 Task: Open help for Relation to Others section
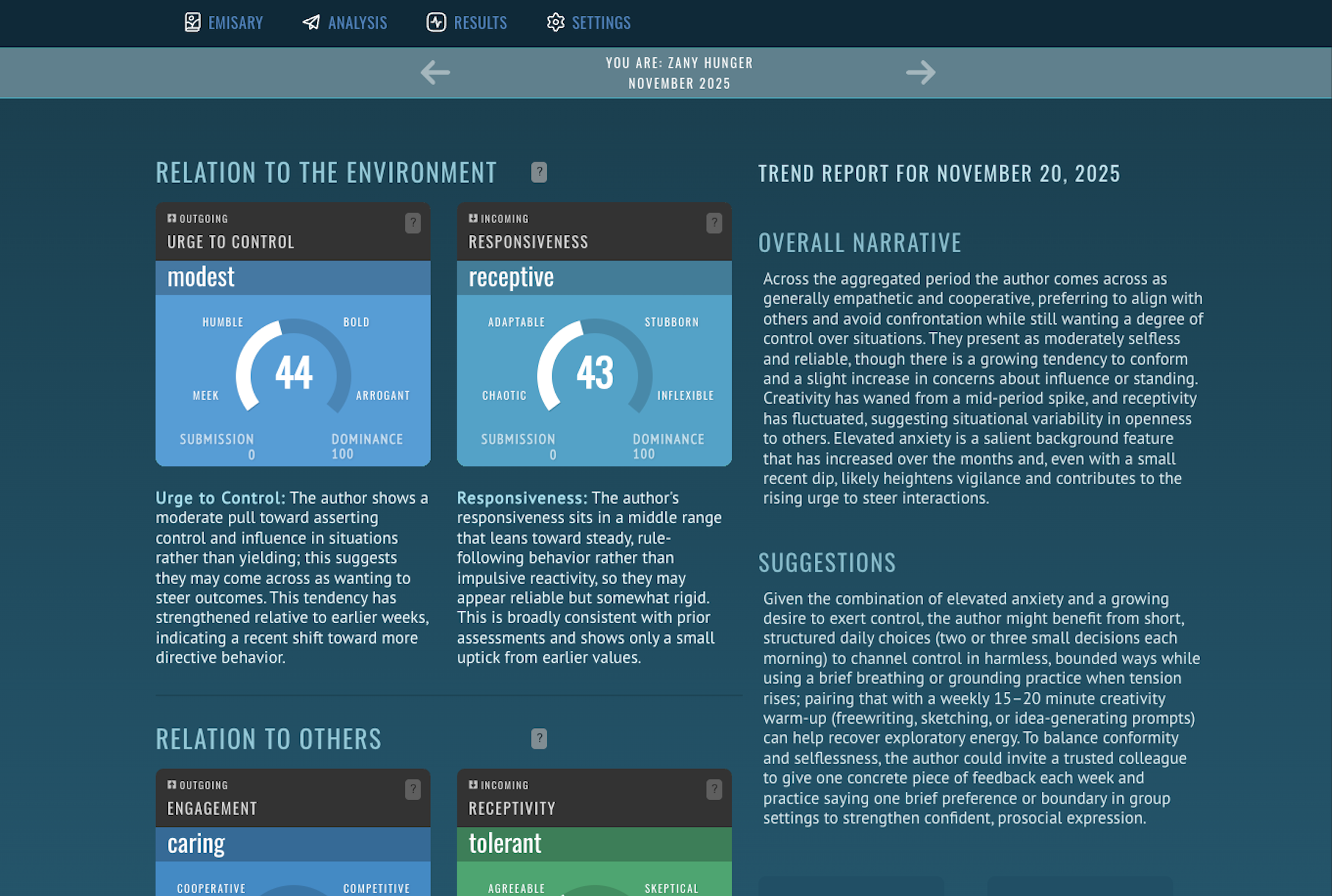[539, 738]
